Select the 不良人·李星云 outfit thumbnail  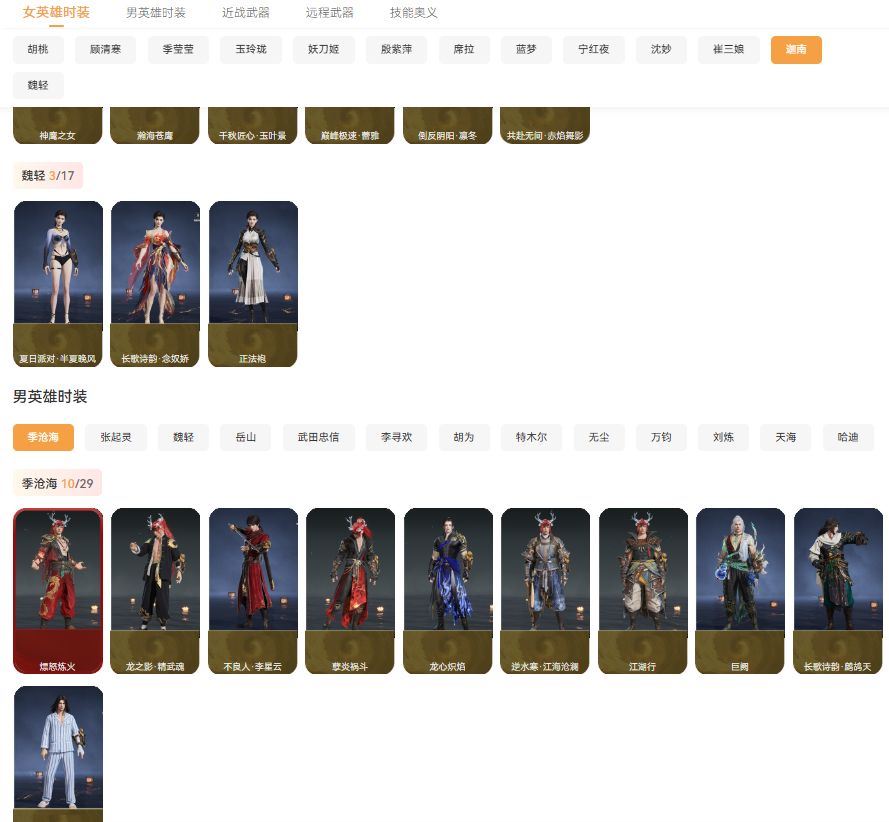pos(253,590)
